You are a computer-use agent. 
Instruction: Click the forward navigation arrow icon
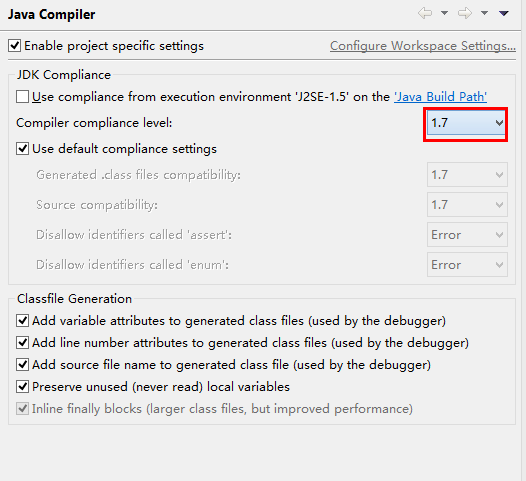pos(465,13)
